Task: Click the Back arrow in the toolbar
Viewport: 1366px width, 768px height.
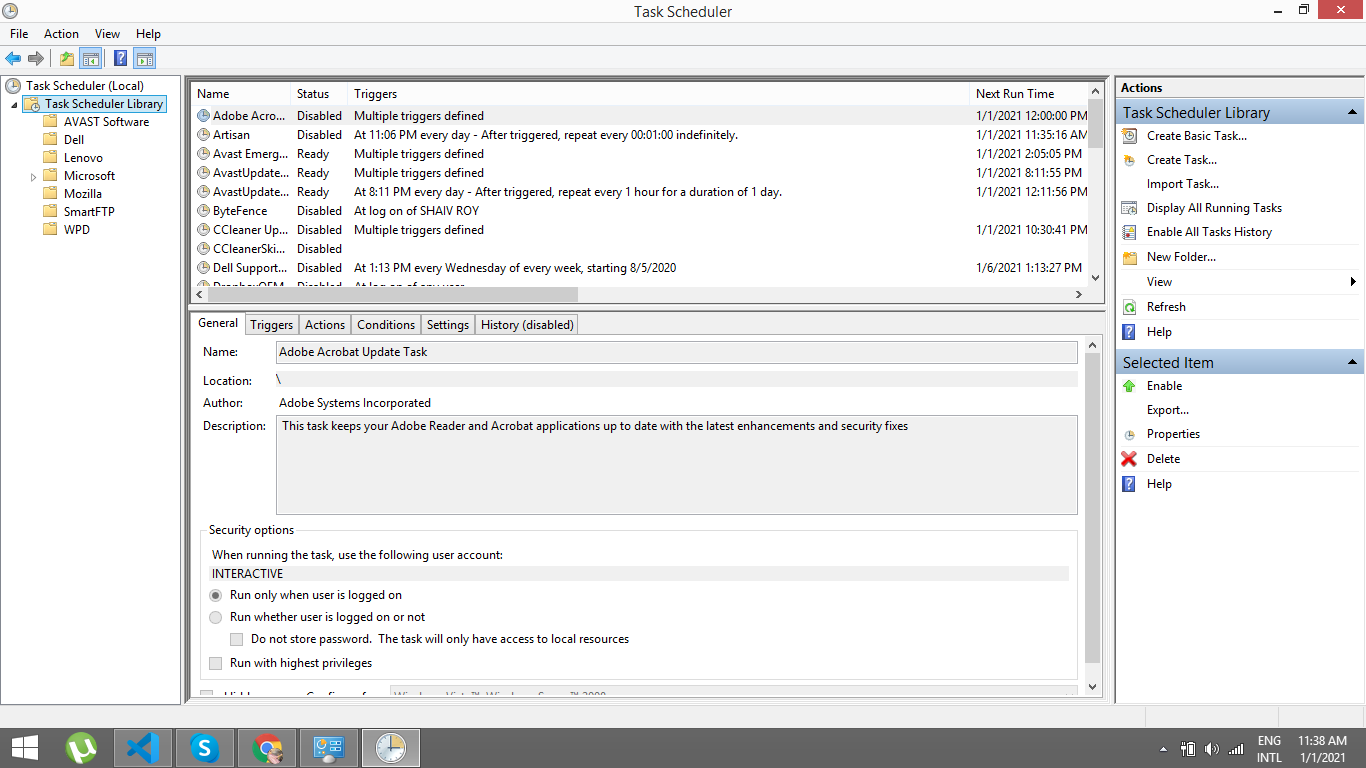Action: [x=13, y=58]
